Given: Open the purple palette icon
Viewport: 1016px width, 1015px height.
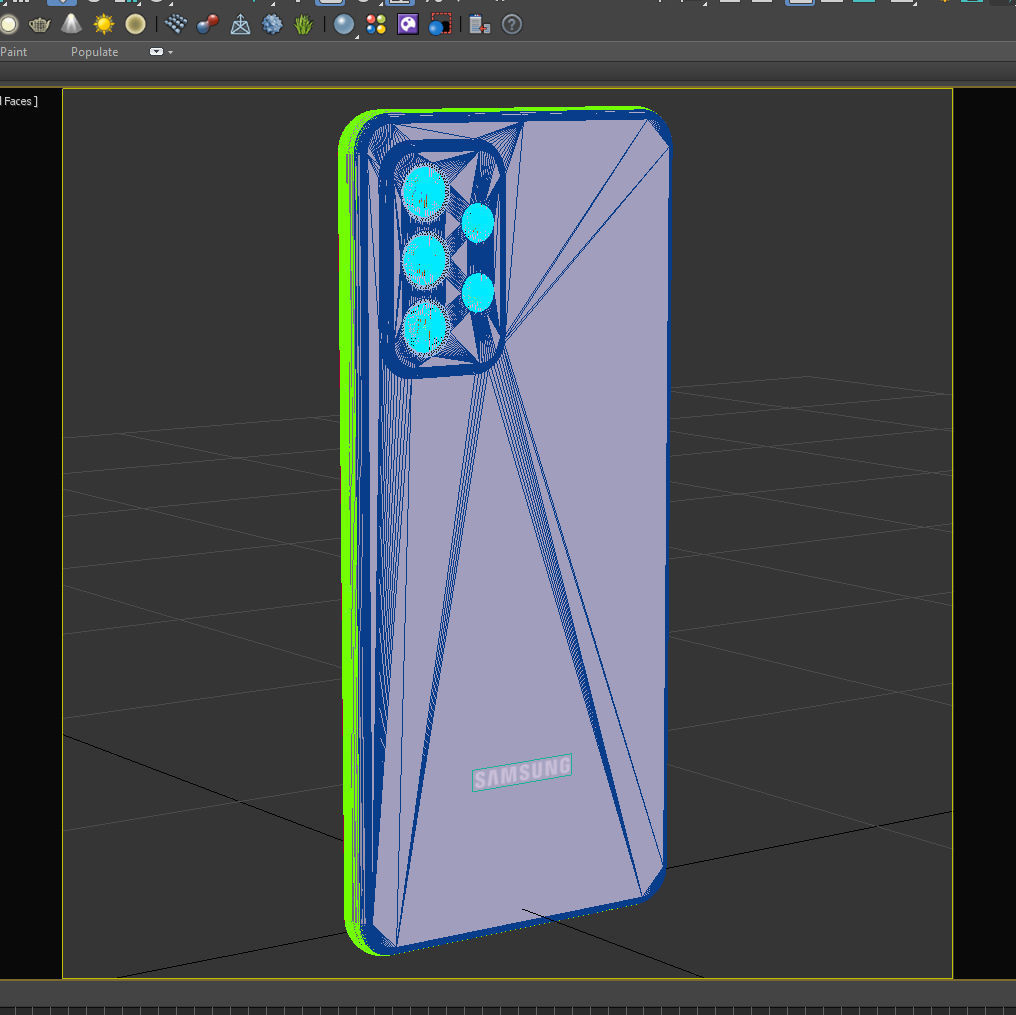Looking at the screenshot, I should pos(408,25).
